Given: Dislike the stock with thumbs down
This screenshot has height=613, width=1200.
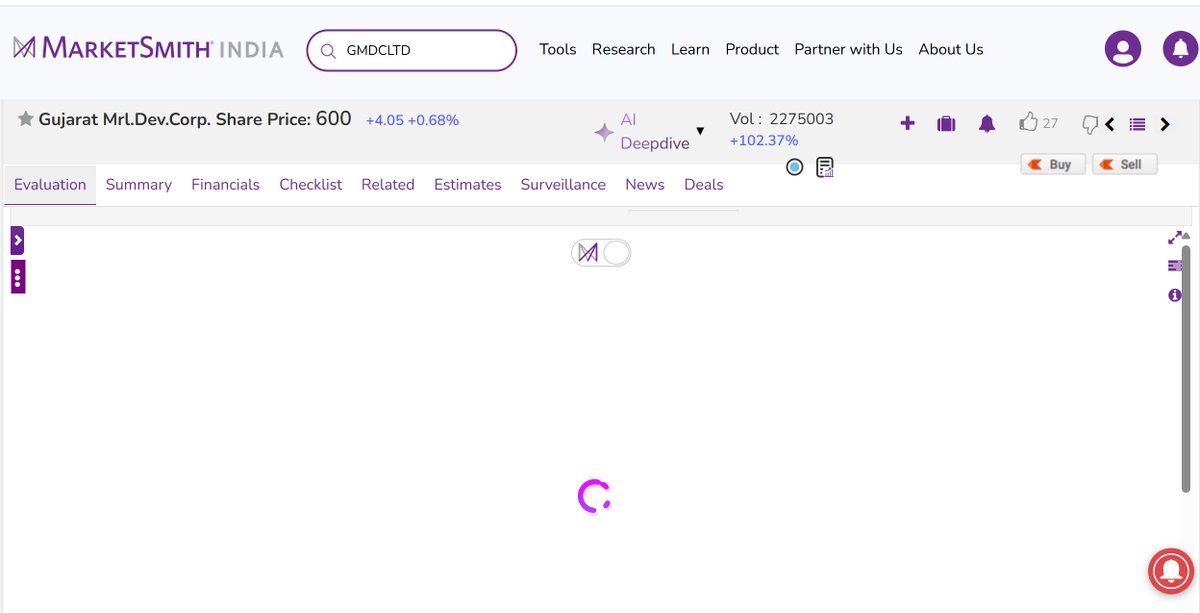Looking at the screenshot, I should coord(1090,125).
